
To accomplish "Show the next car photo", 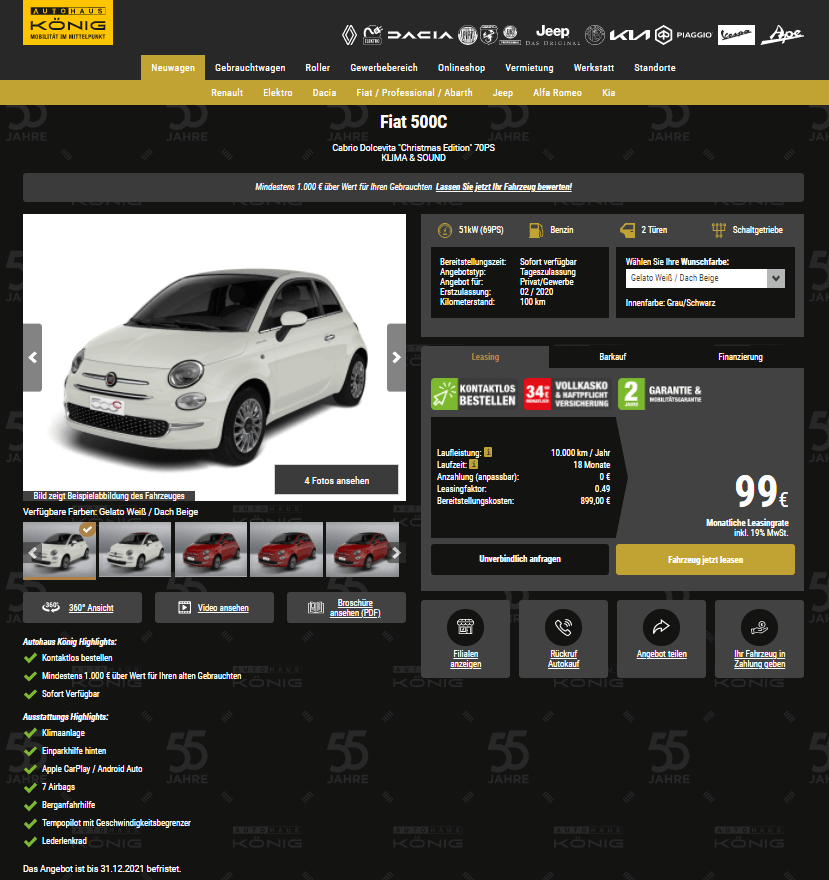I will (396, 358).
